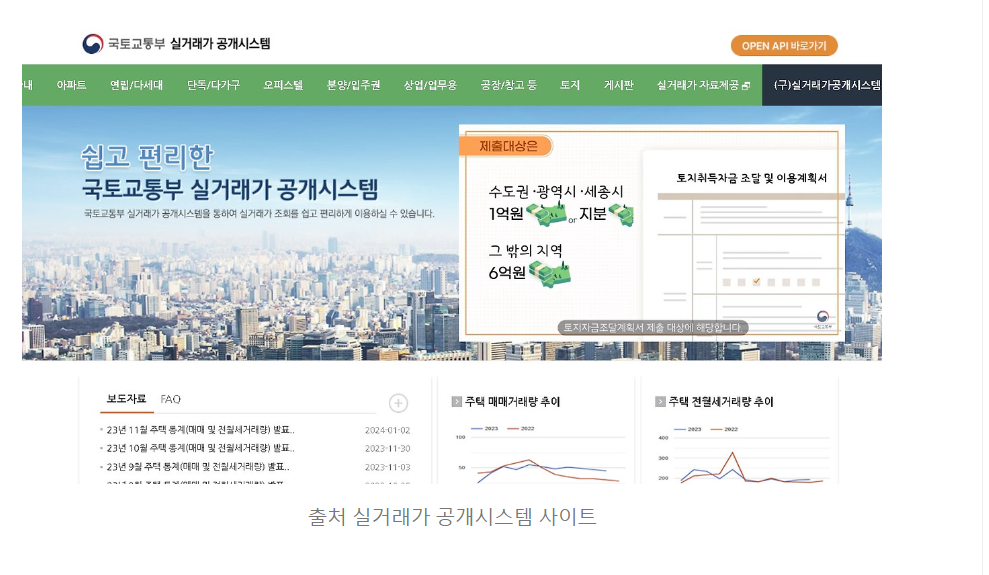Click 토지취득자금 조달 및 이용계획서 document title
989x575 pixels.
tap(751, 178)
